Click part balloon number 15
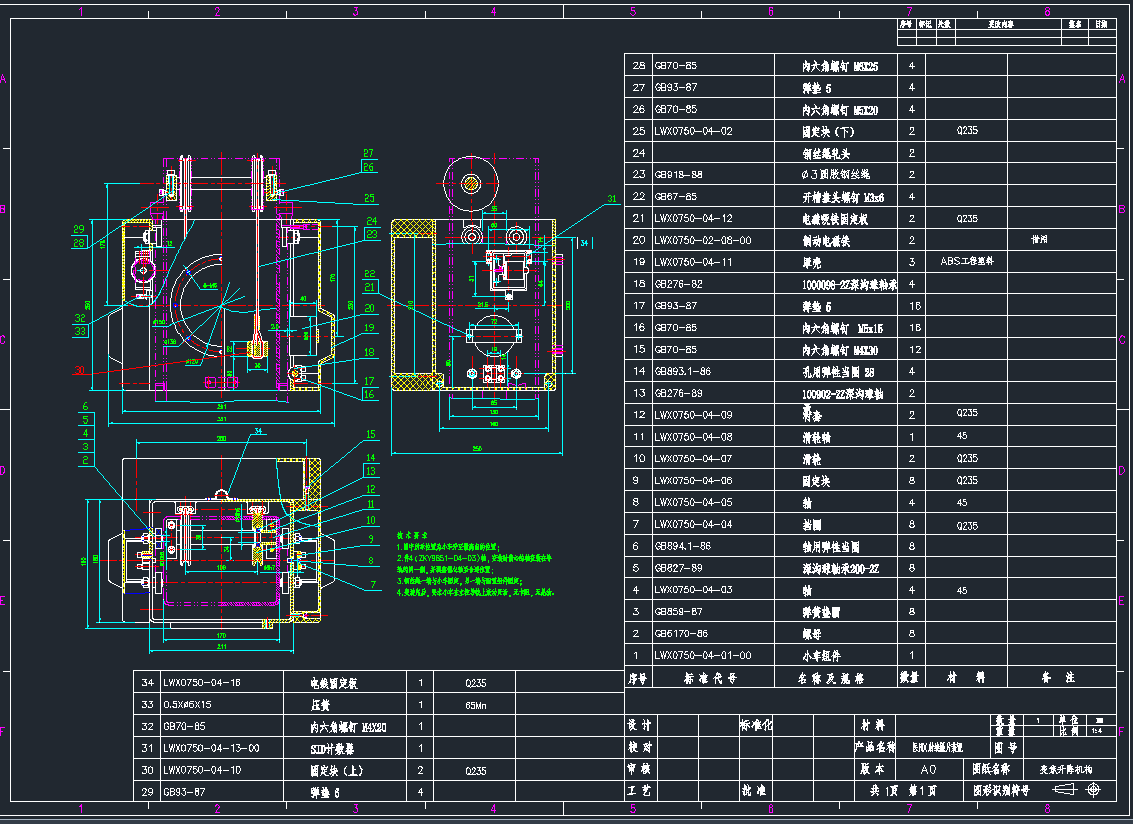Screen dimensions: 1133x824 pyautogui.click(x=370, y=434)
